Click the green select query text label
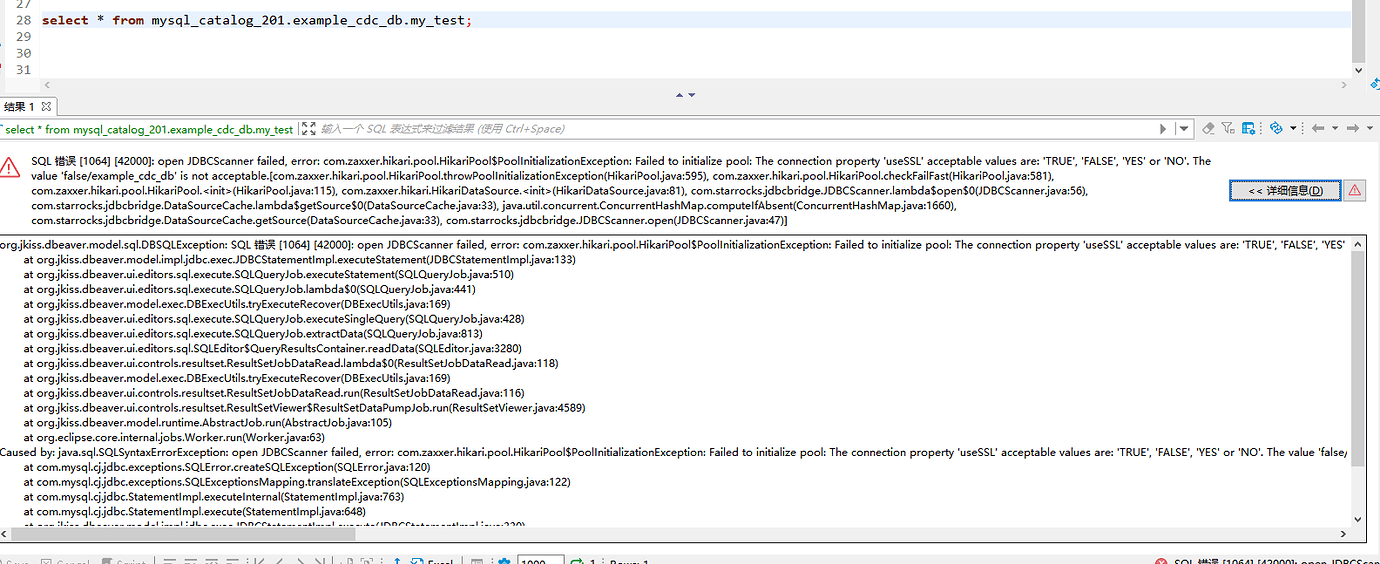The height and width of the screenshot is (564, 1380). [x=149, y=130]
